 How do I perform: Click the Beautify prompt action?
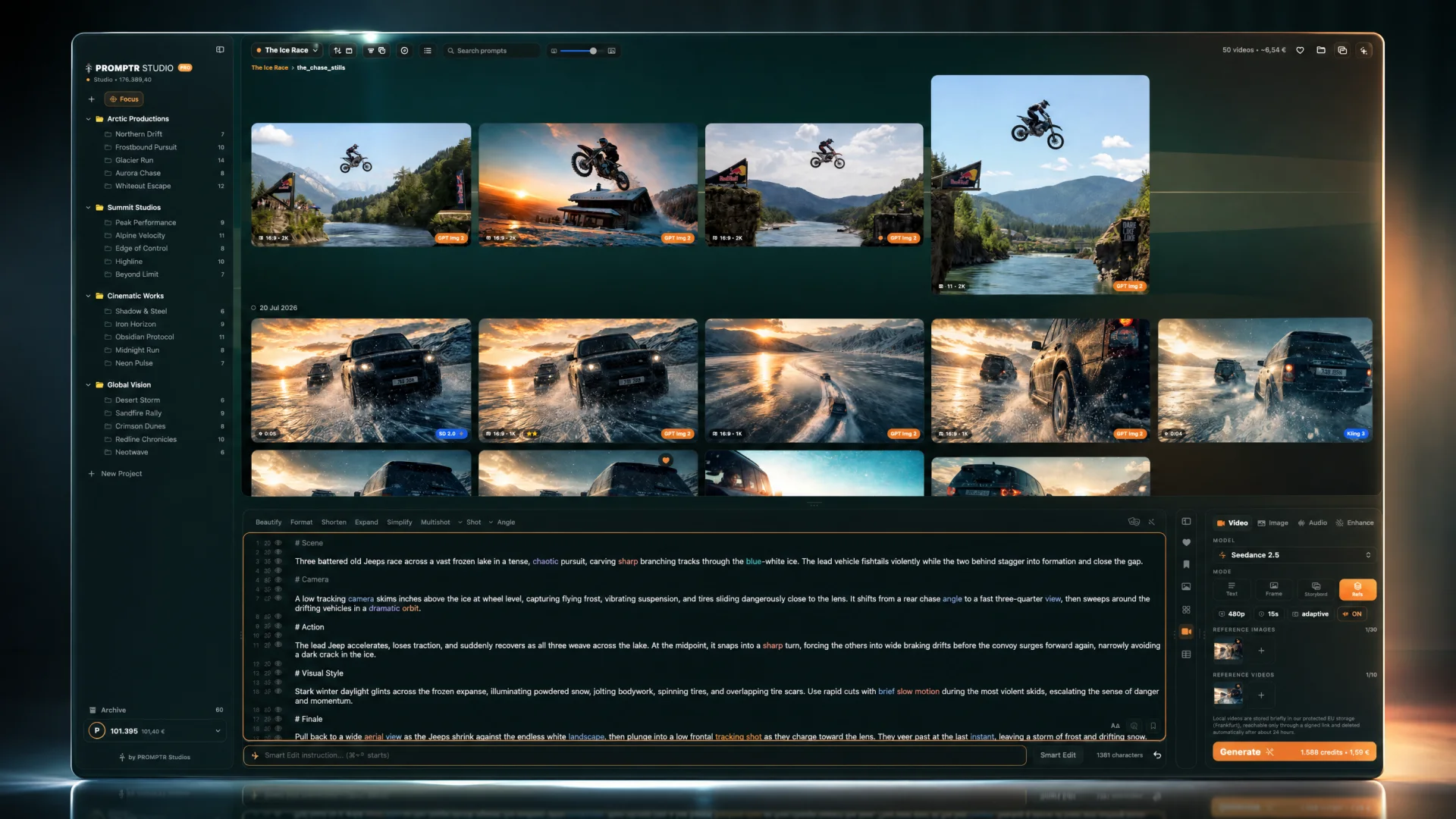click(268, 522)
